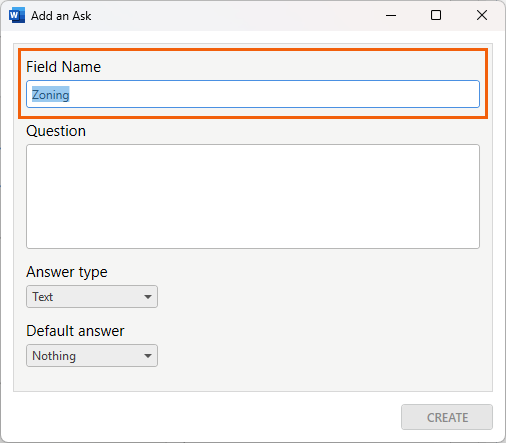The image size is (506, 443).
Task: Click empty title bar space beside Add an Ask
Action: point(233,16)
